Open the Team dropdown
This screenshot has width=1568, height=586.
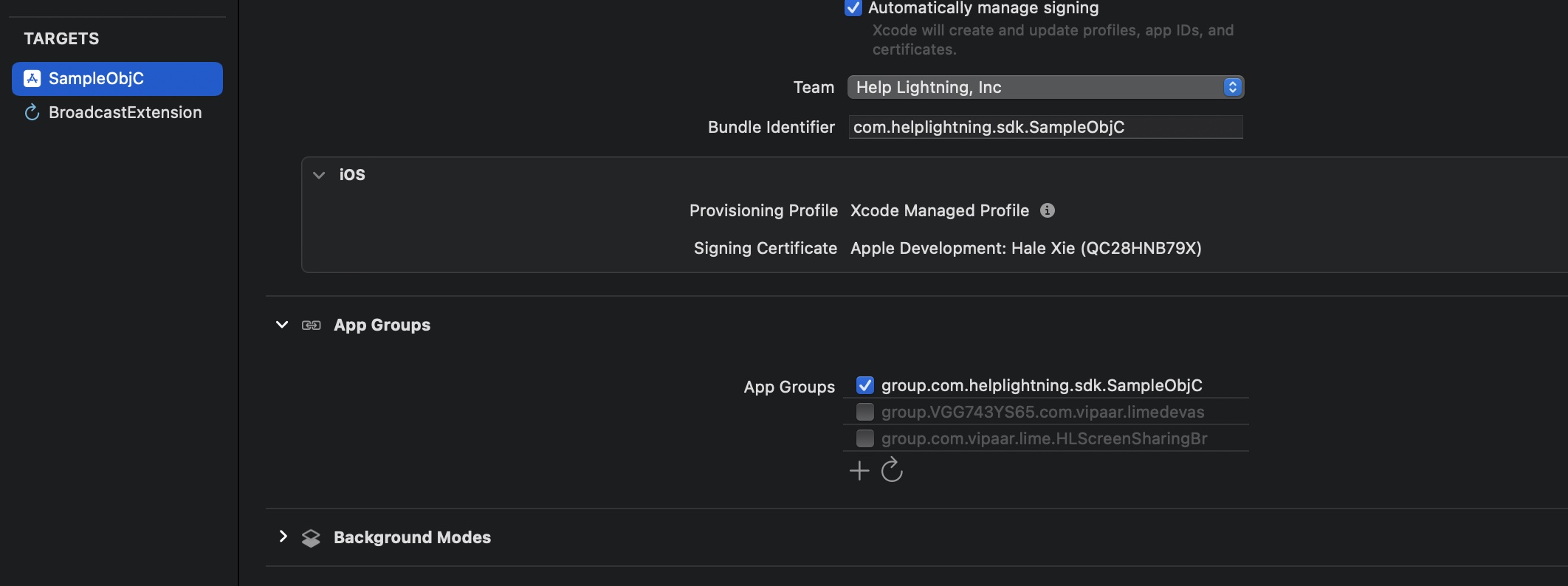(x=1045, y=87)
